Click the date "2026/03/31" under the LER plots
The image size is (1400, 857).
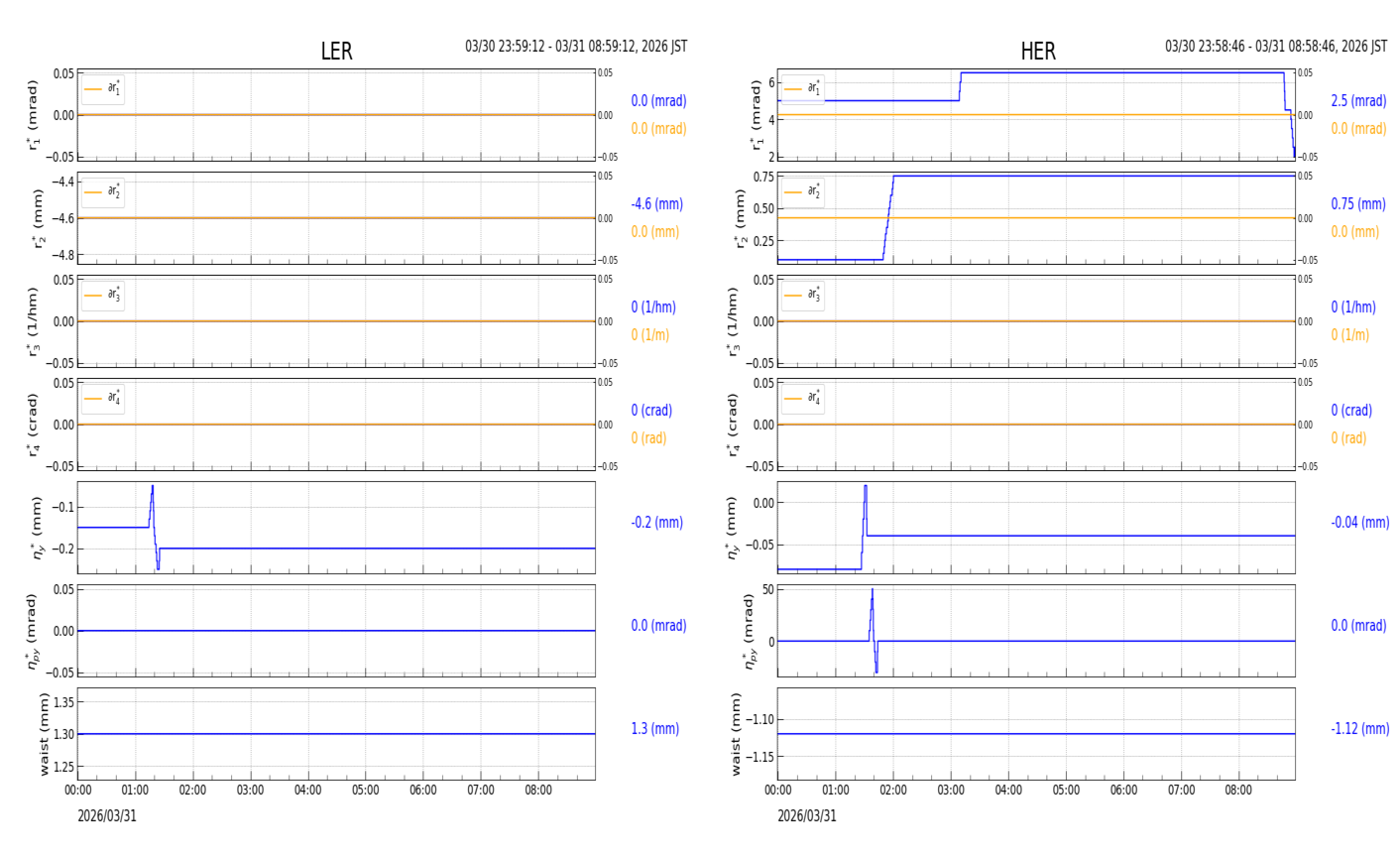(107, 816)
